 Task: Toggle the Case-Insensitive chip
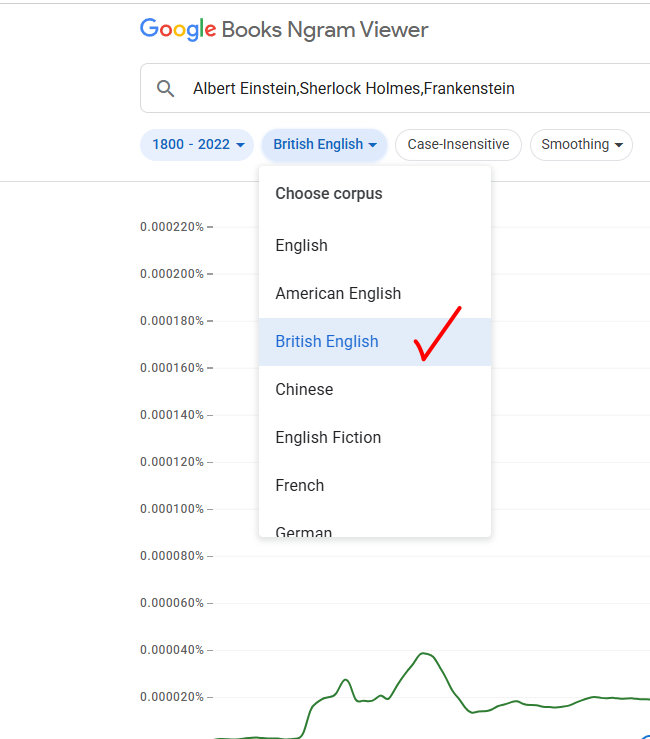pos(458,144)
